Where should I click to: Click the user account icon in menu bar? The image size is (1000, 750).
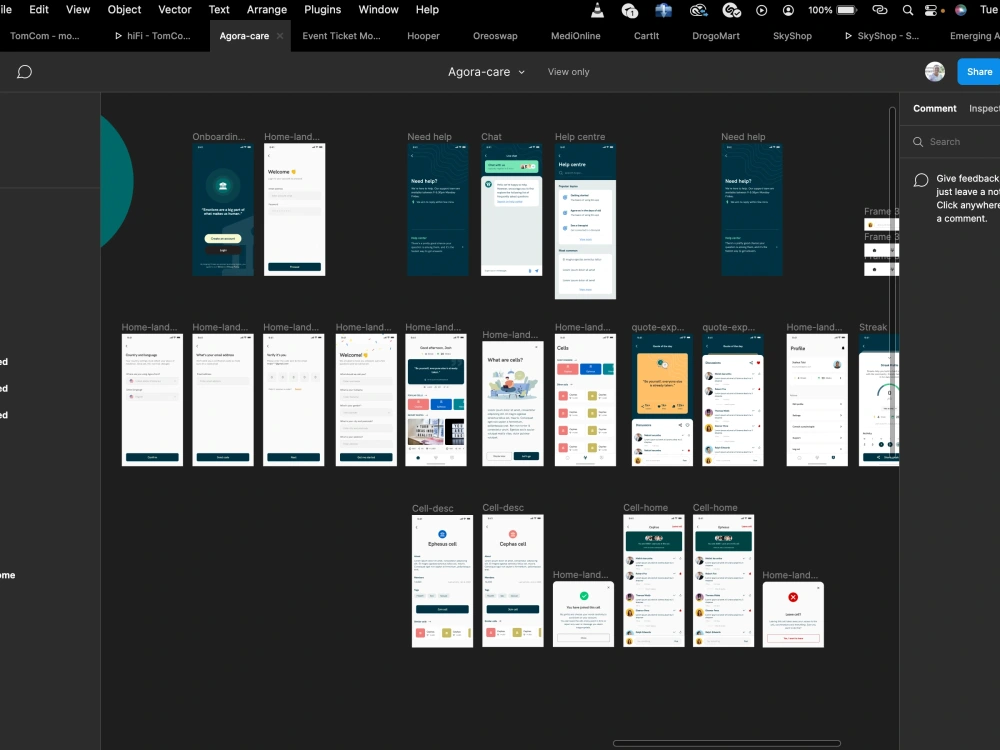(788, 10)
